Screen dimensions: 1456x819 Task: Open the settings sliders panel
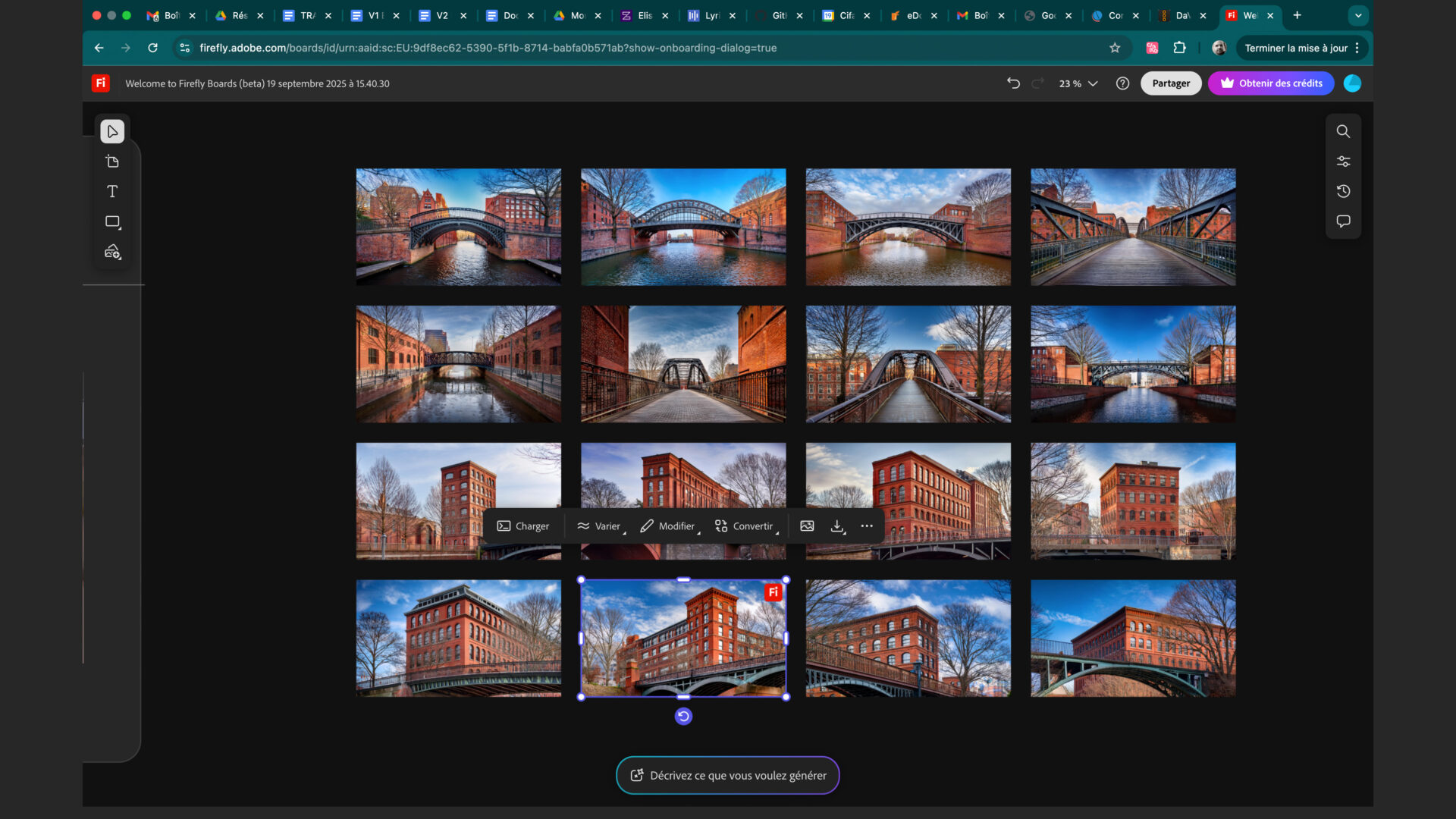point(1343,162)
